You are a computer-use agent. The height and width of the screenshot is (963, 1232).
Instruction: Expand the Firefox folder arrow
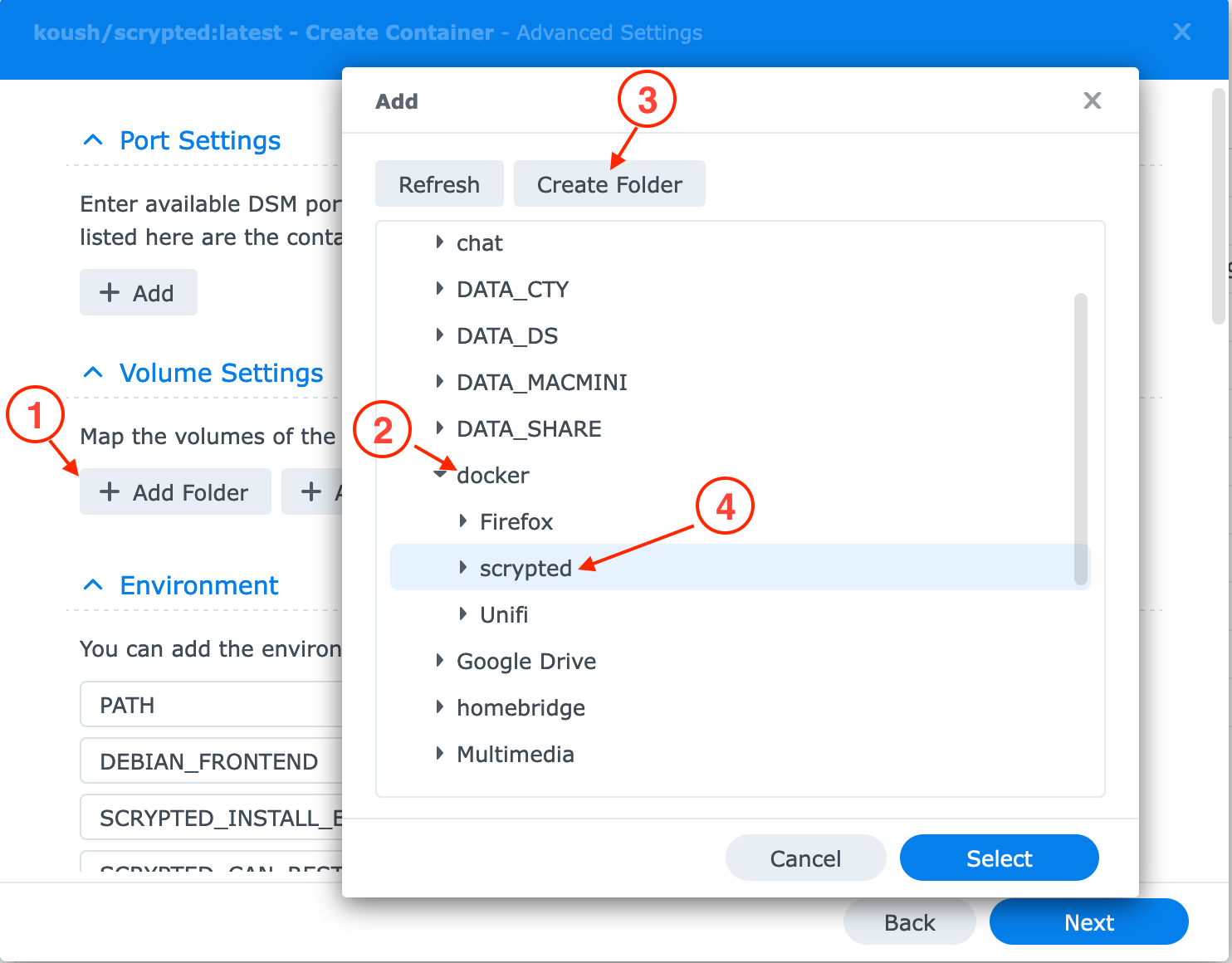point(463,521)
